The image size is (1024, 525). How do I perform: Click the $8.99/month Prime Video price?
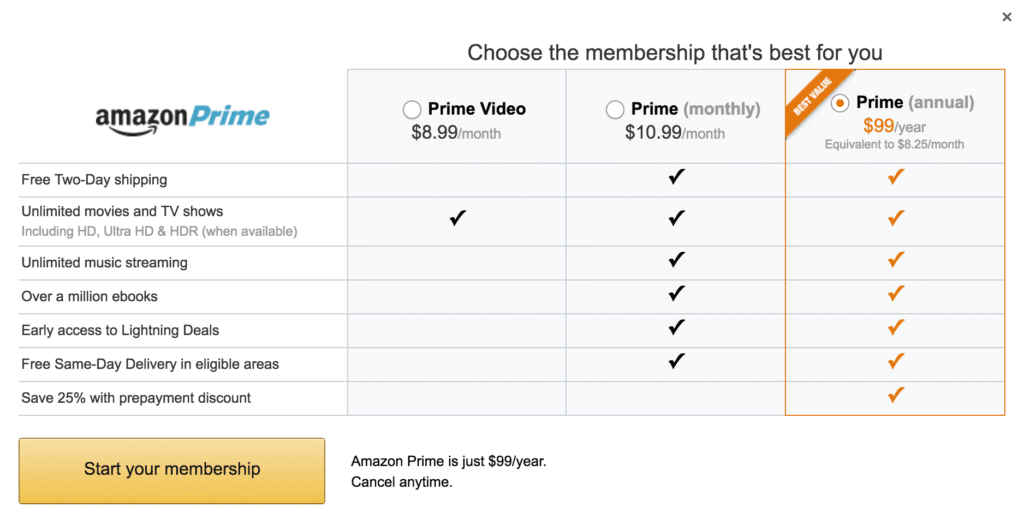point(456,132)
